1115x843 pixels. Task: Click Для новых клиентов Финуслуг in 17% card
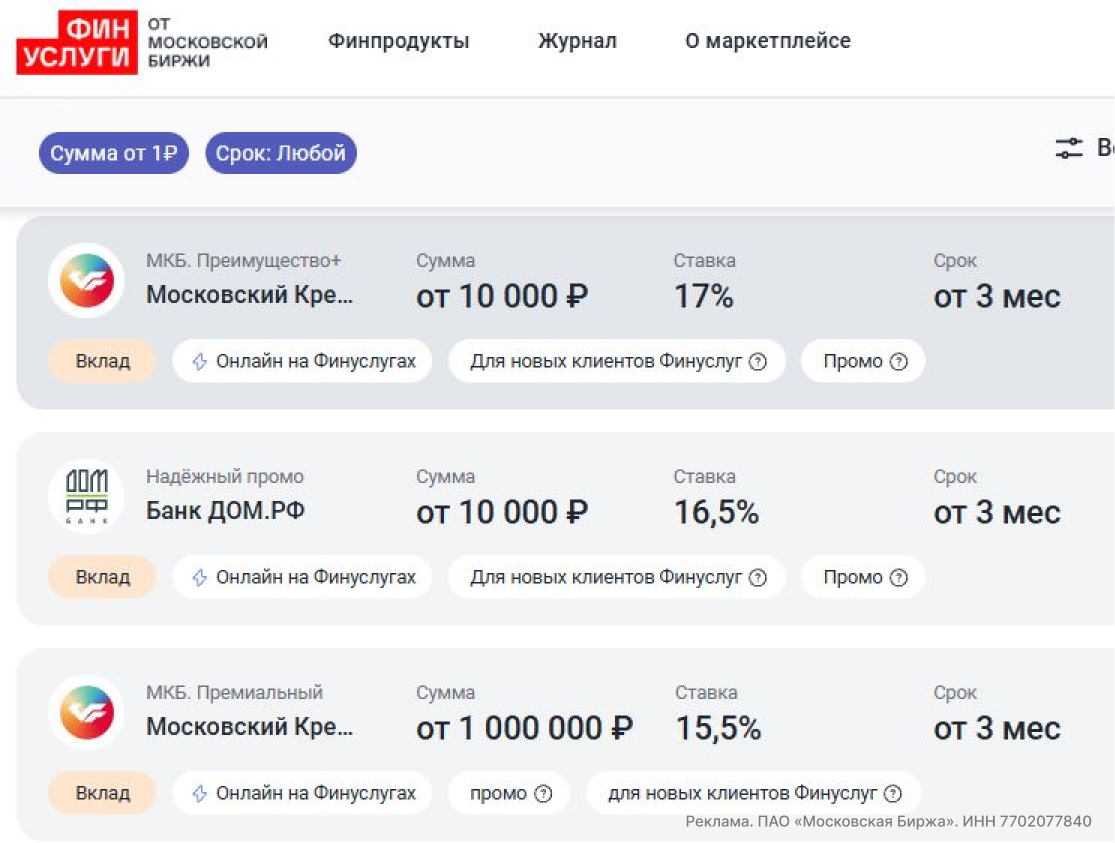coord(617,361)
